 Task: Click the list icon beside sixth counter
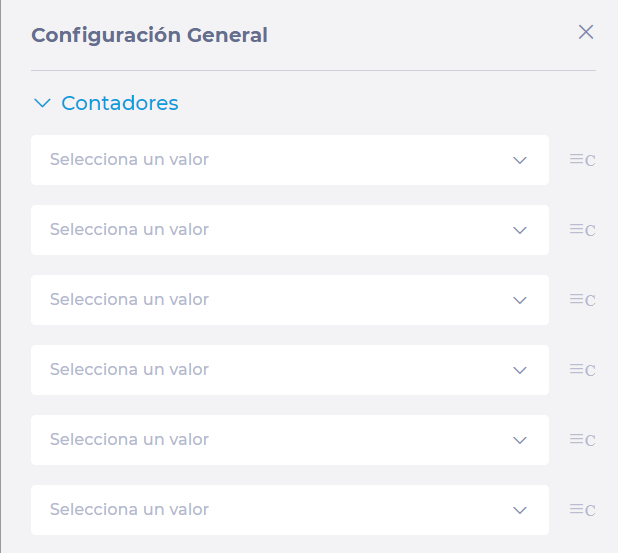[x=582, y=509]
